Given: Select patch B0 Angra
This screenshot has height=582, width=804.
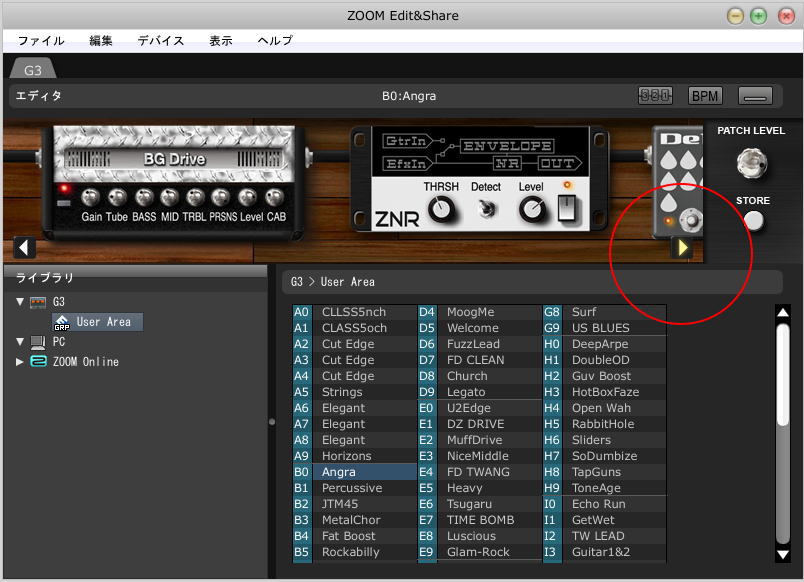Looking at the screenshot, I should coord(354,472).
